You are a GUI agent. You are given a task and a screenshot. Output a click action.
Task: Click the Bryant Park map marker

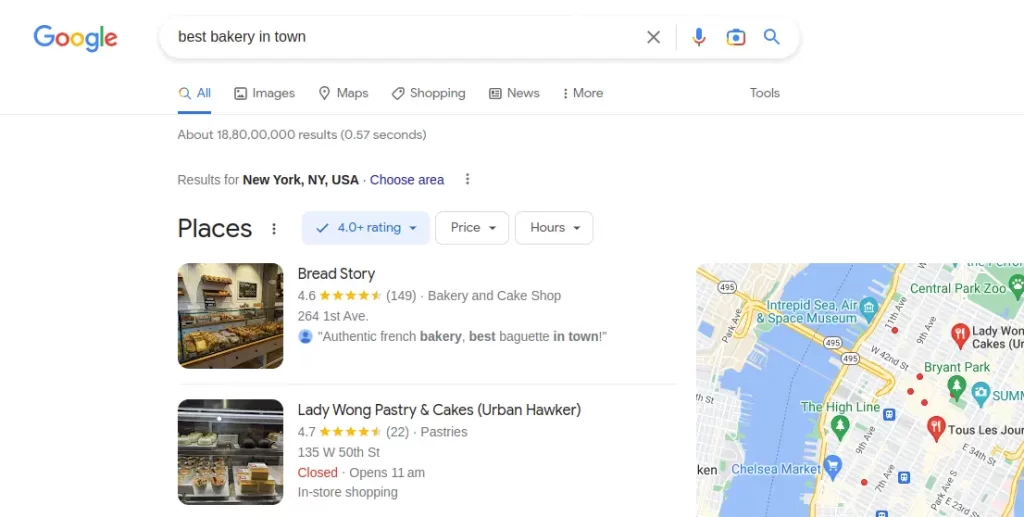click(957, 386)
